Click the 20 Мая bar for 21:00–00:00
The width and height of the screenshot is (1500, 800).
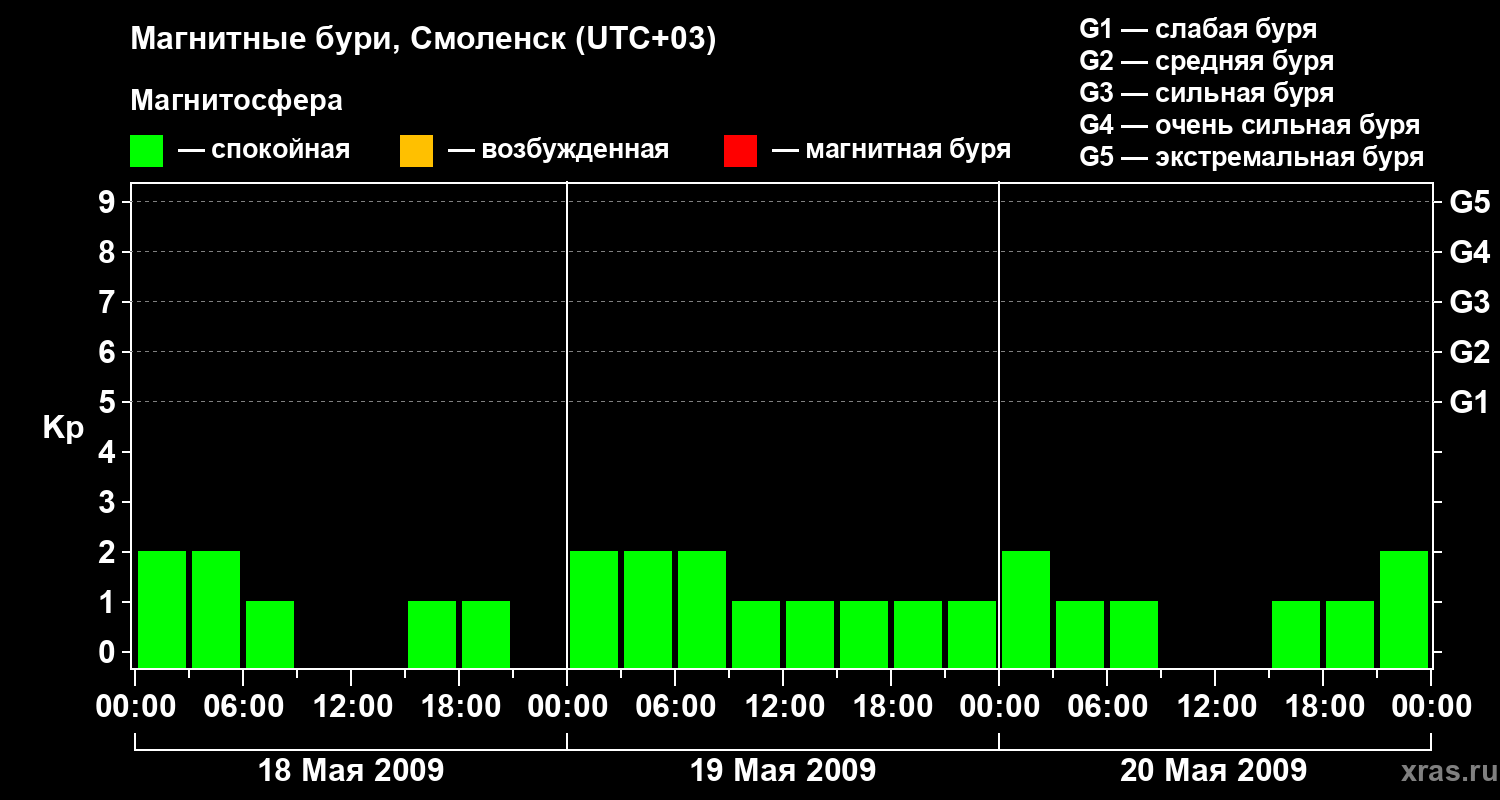tap(1404, 609)
